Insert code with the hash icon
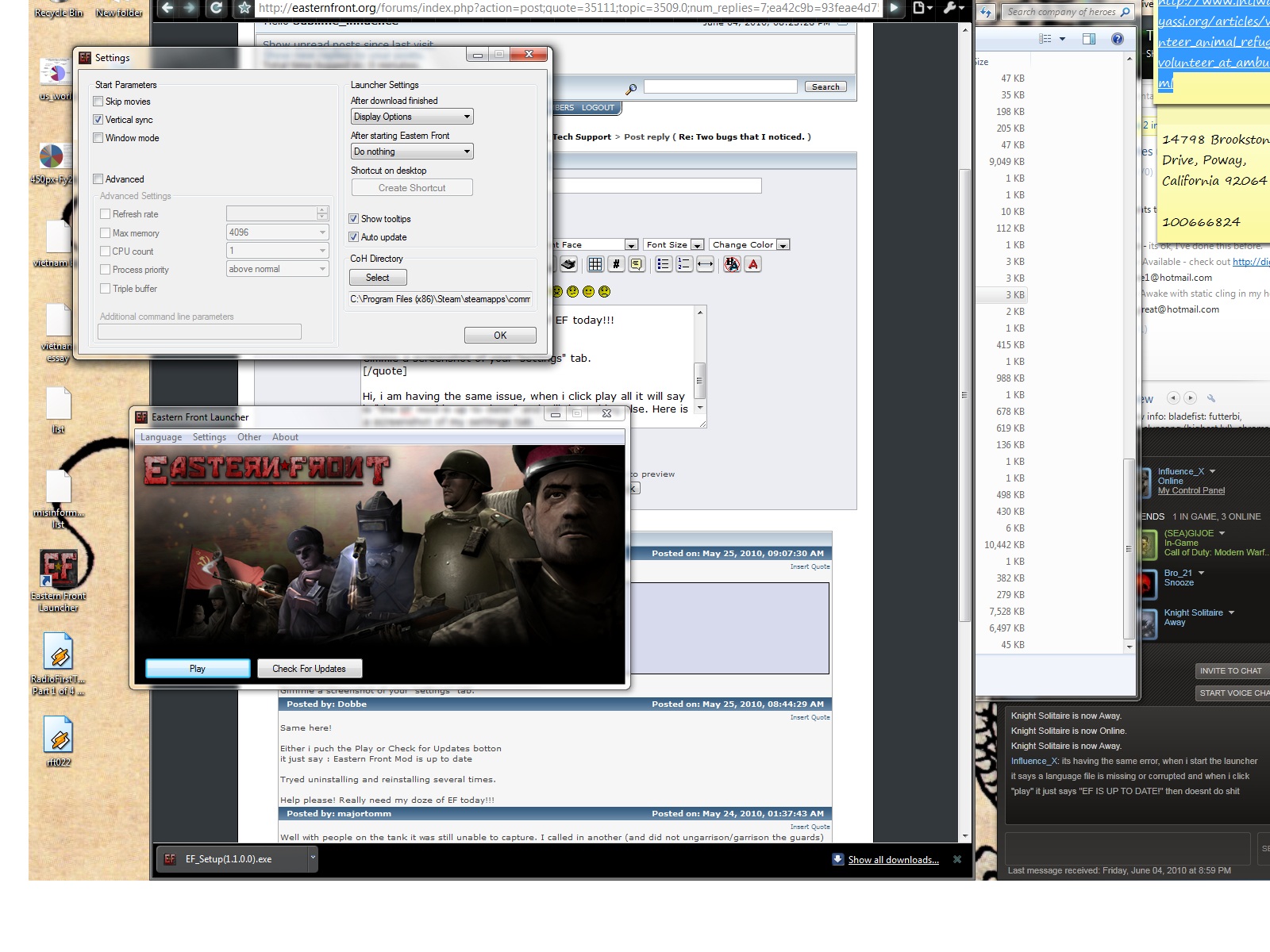1270x952 pixels. click(x=616, y=264)
